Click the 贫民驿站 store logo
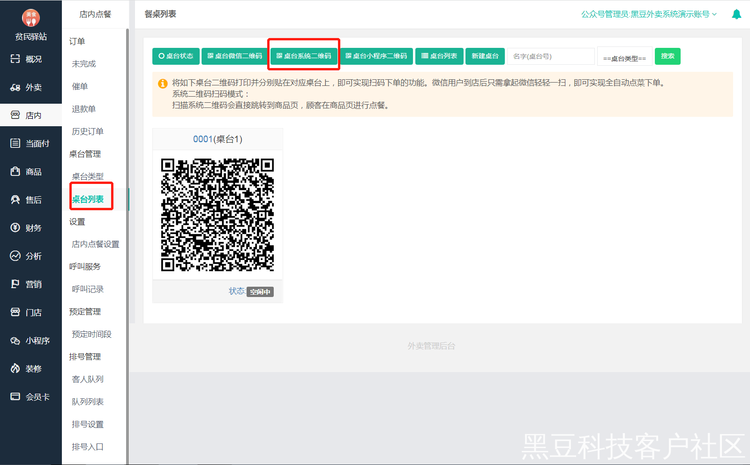The width and height of the screenshot is (750, 465). (31, 18)
